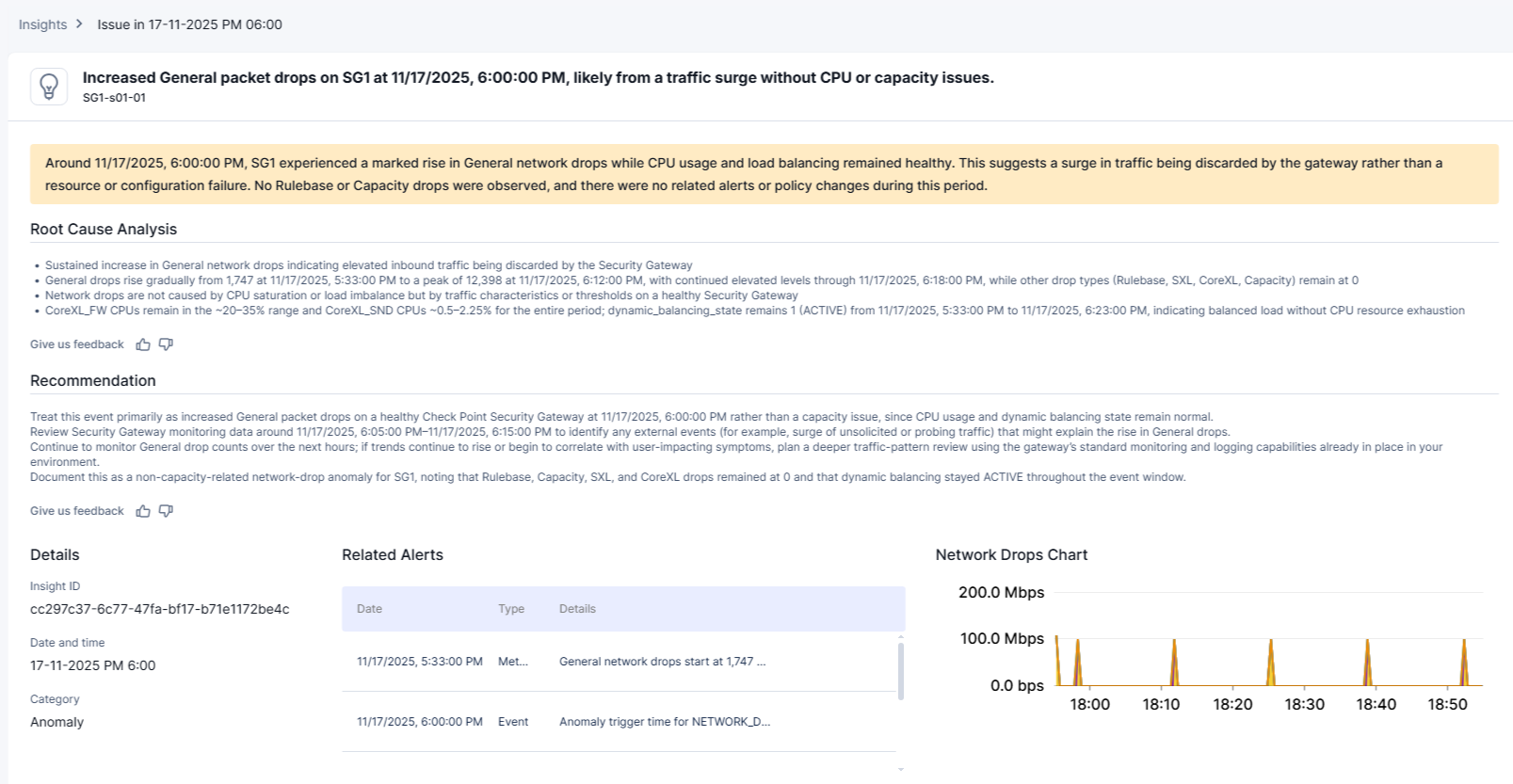Viewport: 1513px width, 784px height.
Task: Click the yellow summary banner
Action: tap(765, 174)
